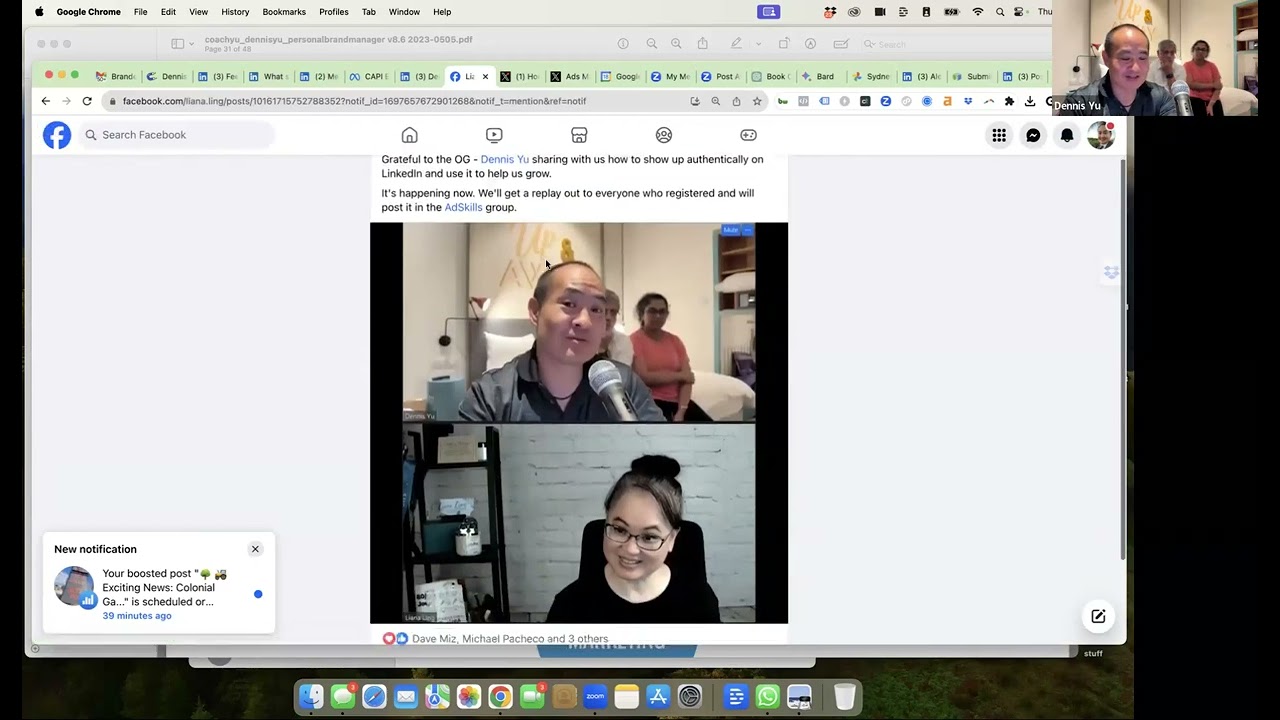Image resolution: width=1280 pixels, height=720 pixels.
Task: Open Dropbox menu bar icon
Action: coord(830,12)
